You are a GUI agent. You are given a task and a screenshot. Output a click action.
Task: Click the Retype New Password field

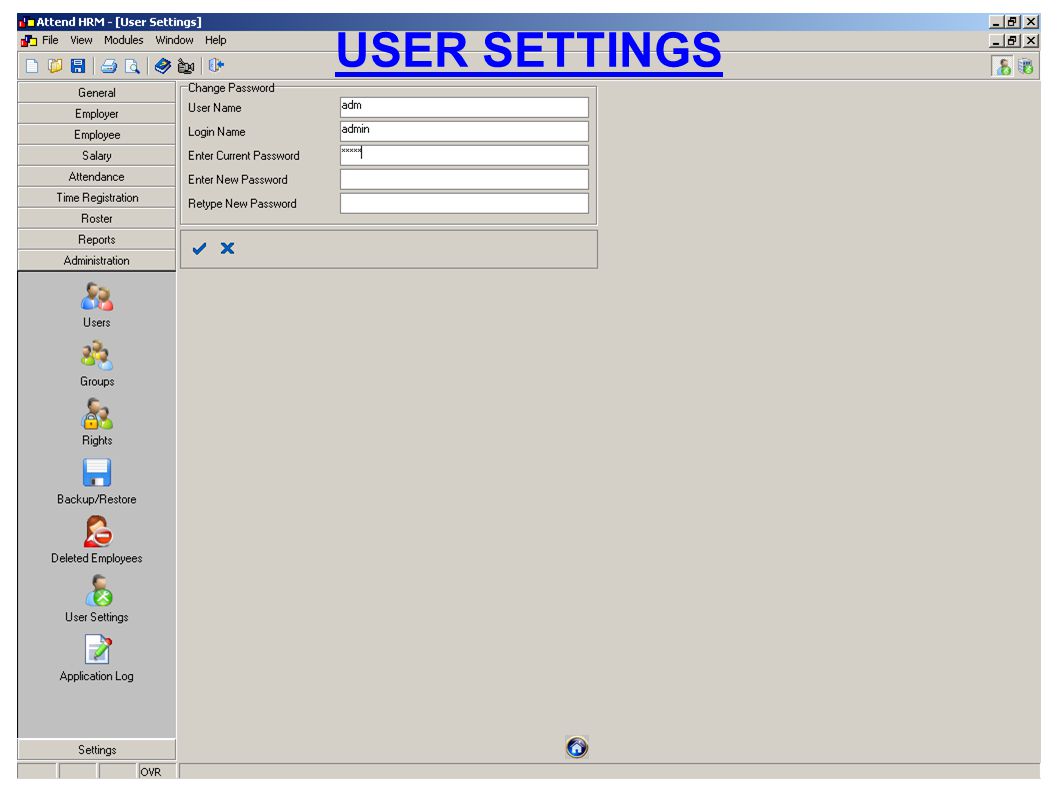(464, 203)
